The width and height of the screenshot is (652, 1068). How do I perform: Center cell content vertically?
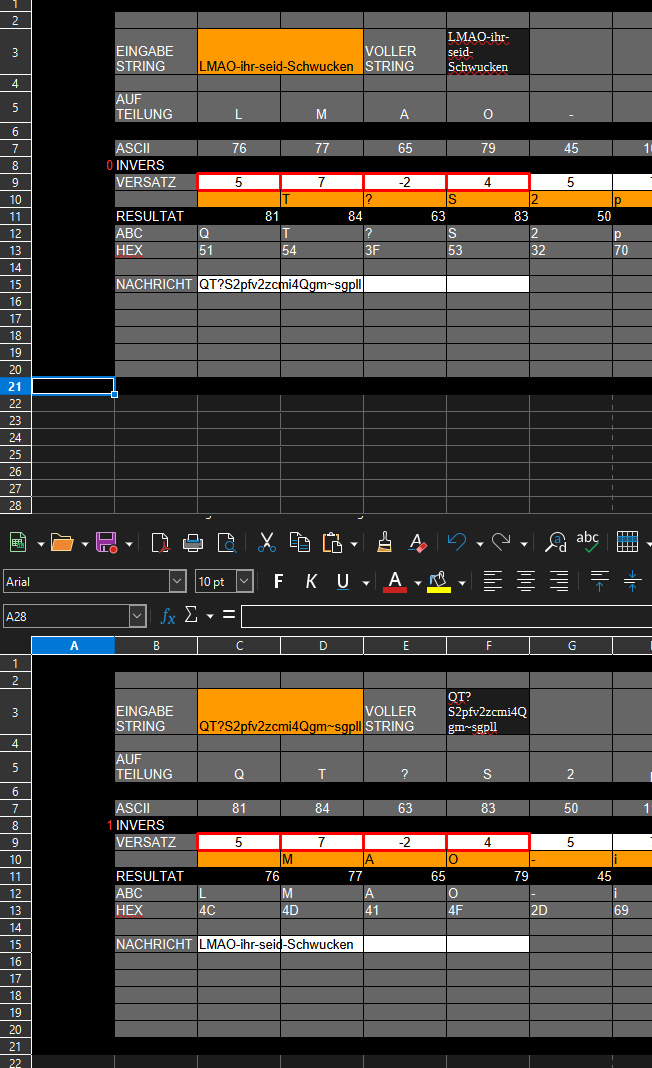click(632, 581)
